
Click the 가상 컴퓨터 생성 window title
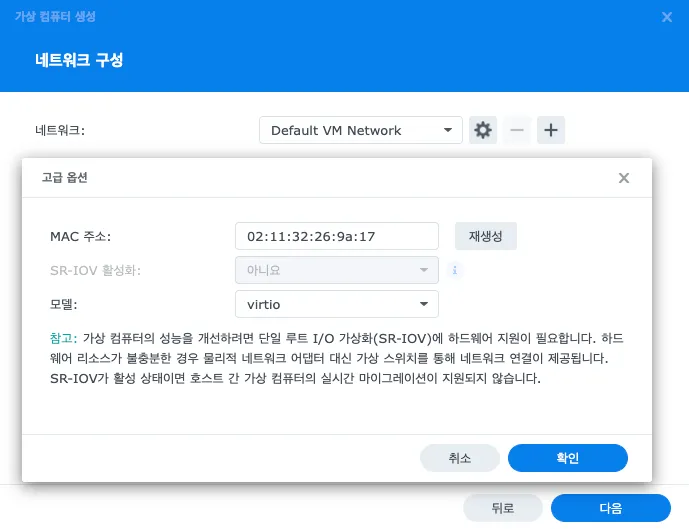55,17
